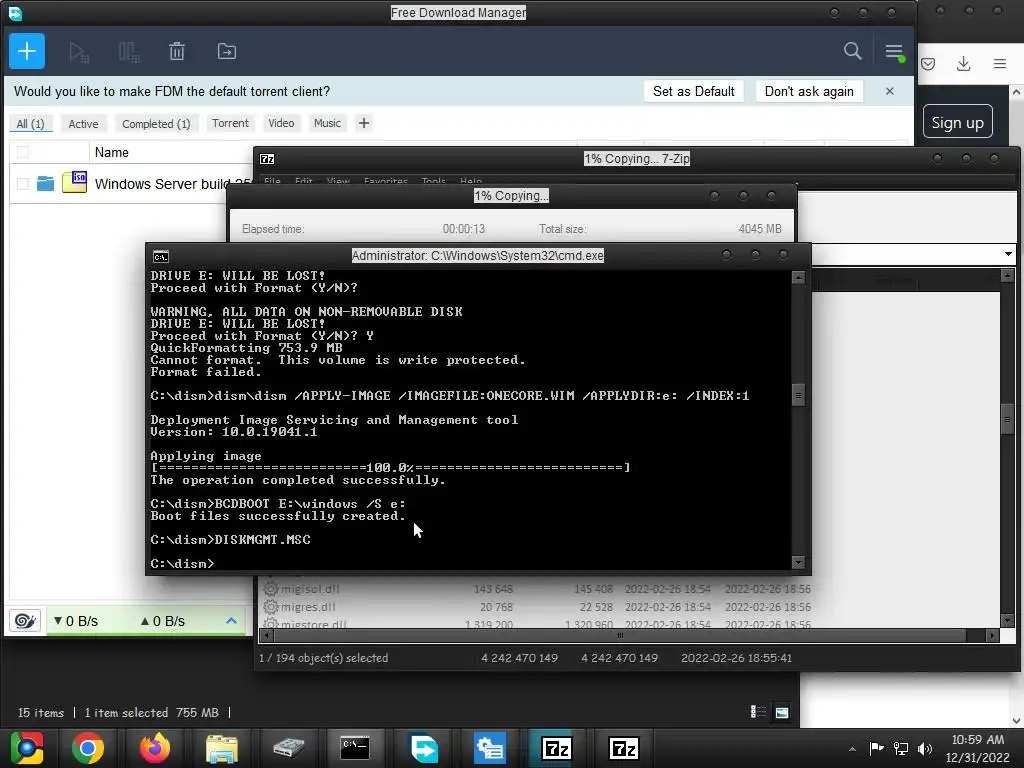The width and height of the screenshot is (1024, 768).
Task: Switch to the first 7-Zip taskbar button
Action: coord(556,748)
